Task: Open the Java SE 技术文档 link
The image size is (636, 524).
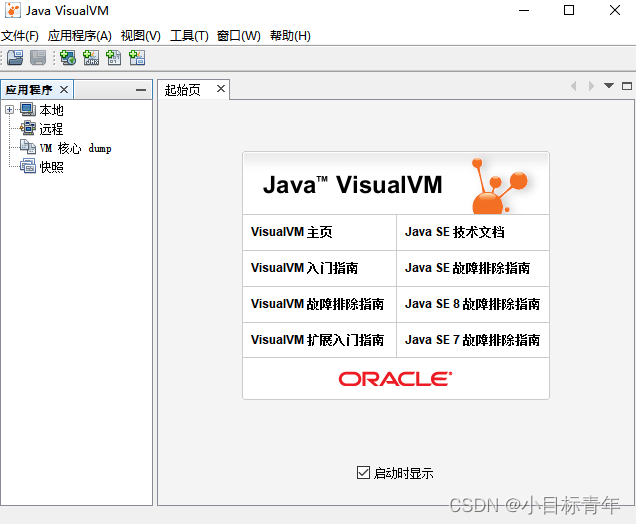Action: click(455, 232)
